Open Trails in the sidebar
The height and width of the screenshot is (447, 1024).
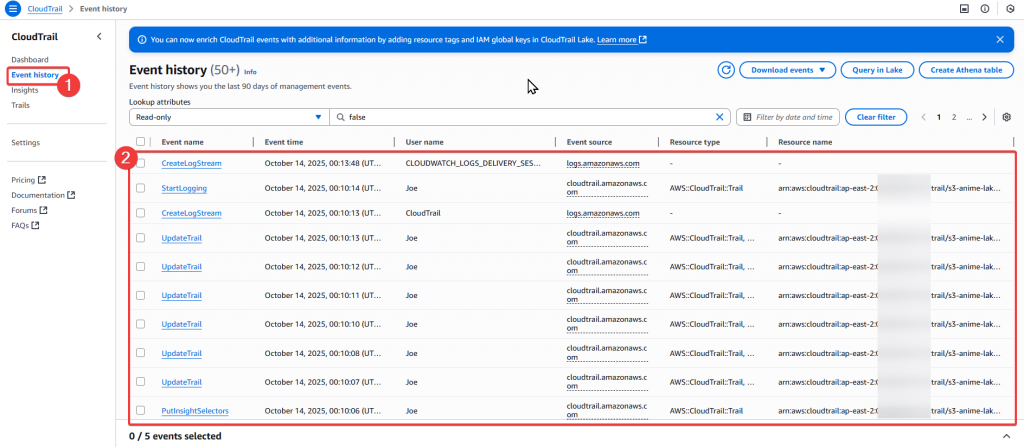[20, 105]
